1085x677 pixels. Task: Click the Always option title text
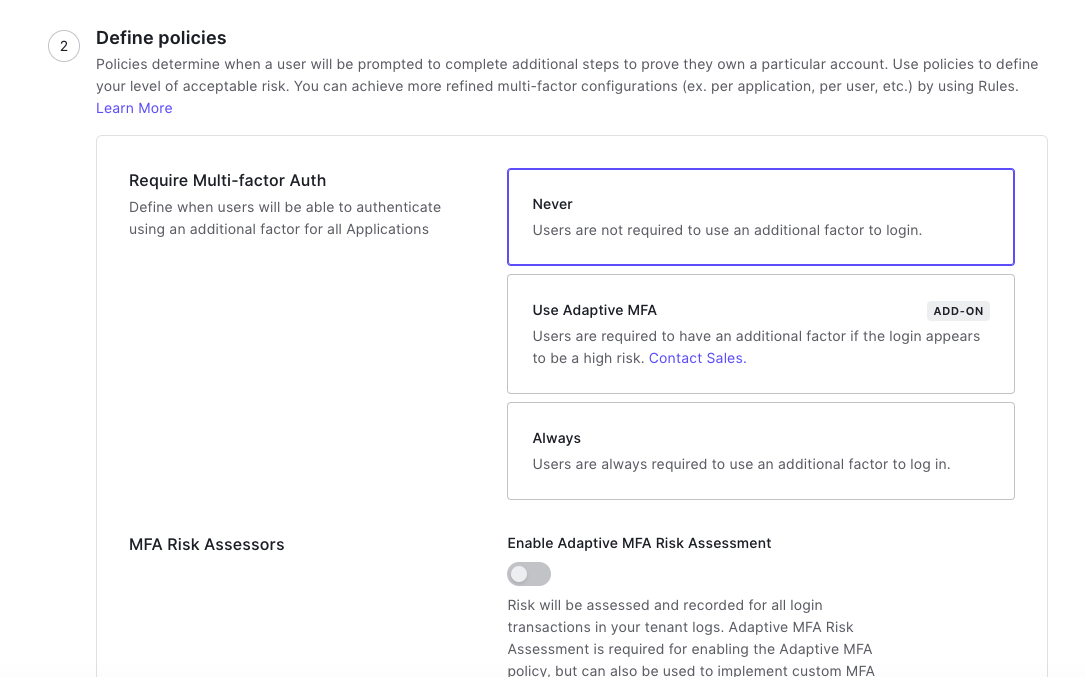pyautogui.click(x=556, y=438)
